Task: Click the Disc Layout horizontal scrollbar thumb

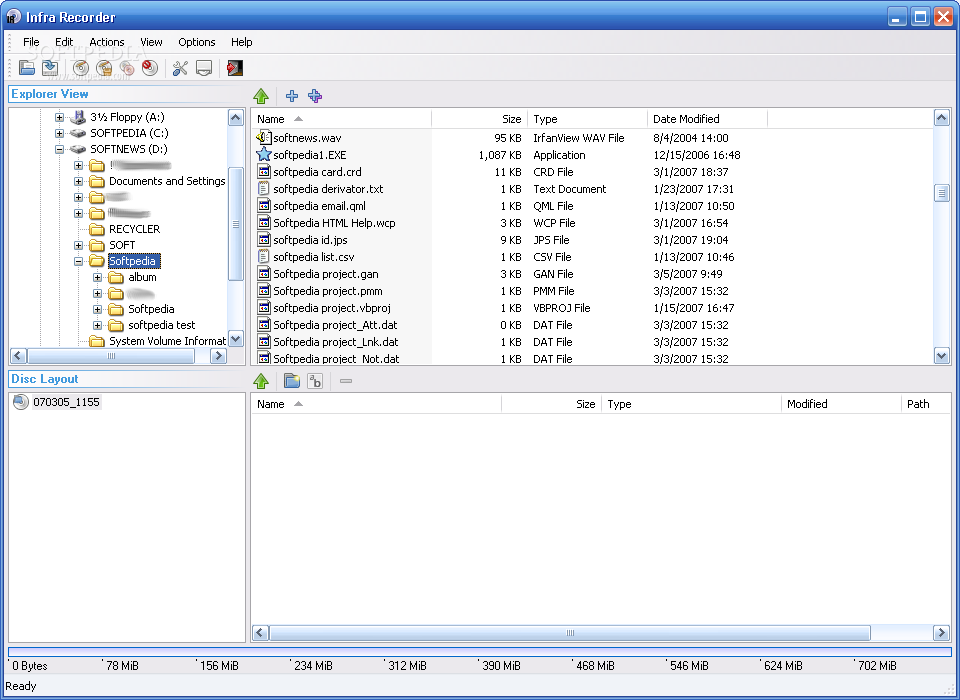Action: [570, 633]
